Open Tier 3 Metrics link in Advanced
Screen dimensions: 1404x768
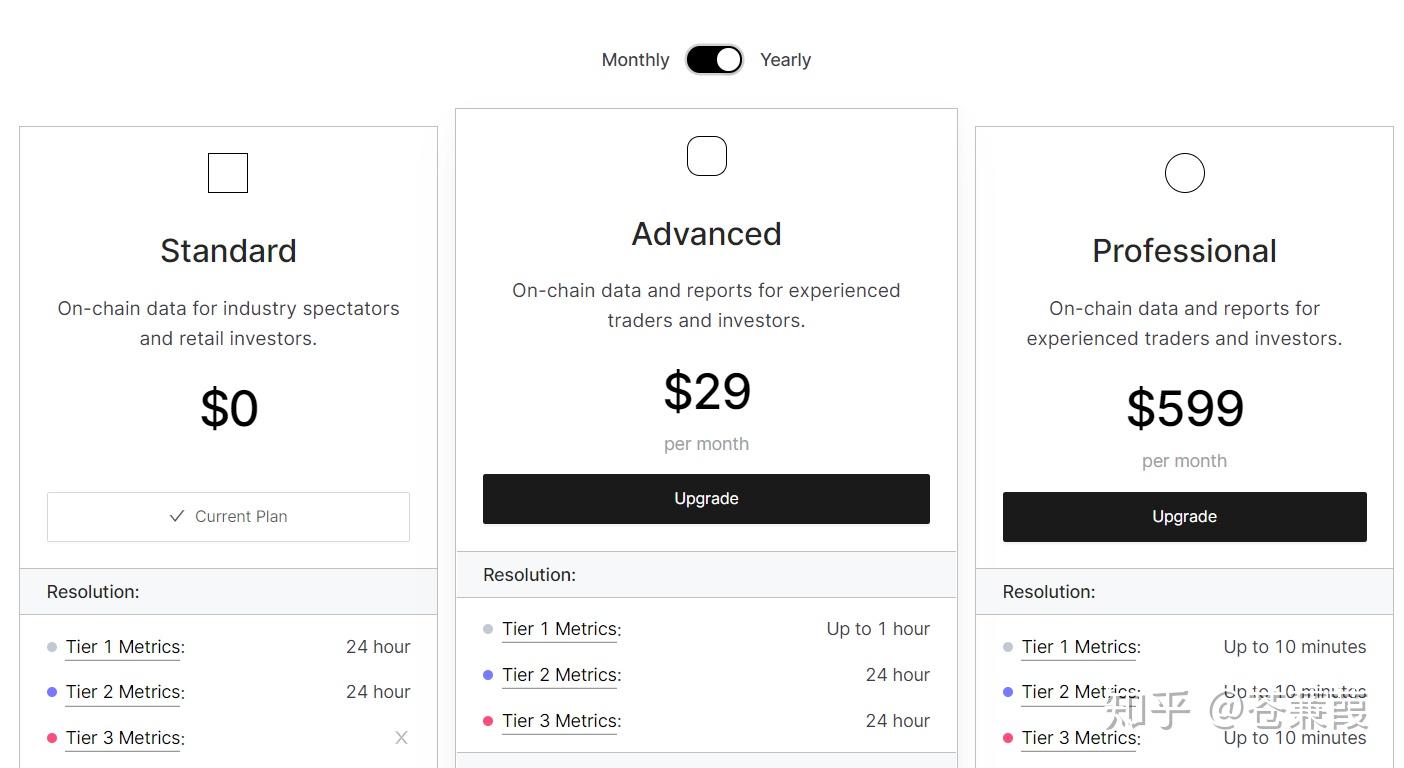pyautogui.click(x=561, y=721)
